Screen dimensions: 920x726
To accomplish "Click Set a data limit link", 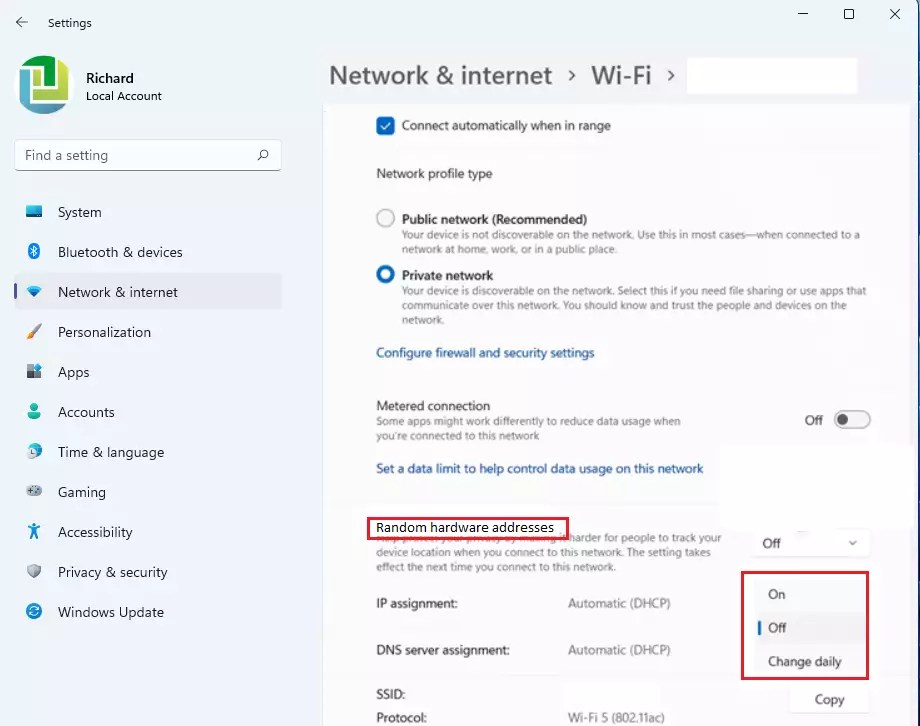I will click(x=540, y=468).
